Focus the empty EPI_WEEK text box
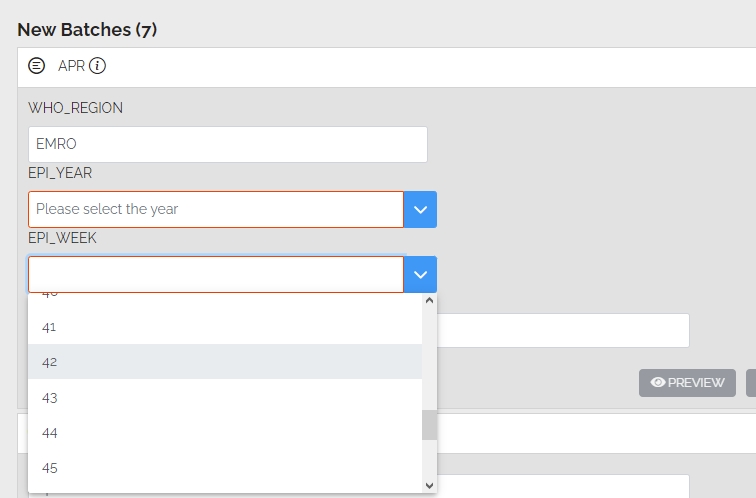756x498 pixels. click(216, 274)
